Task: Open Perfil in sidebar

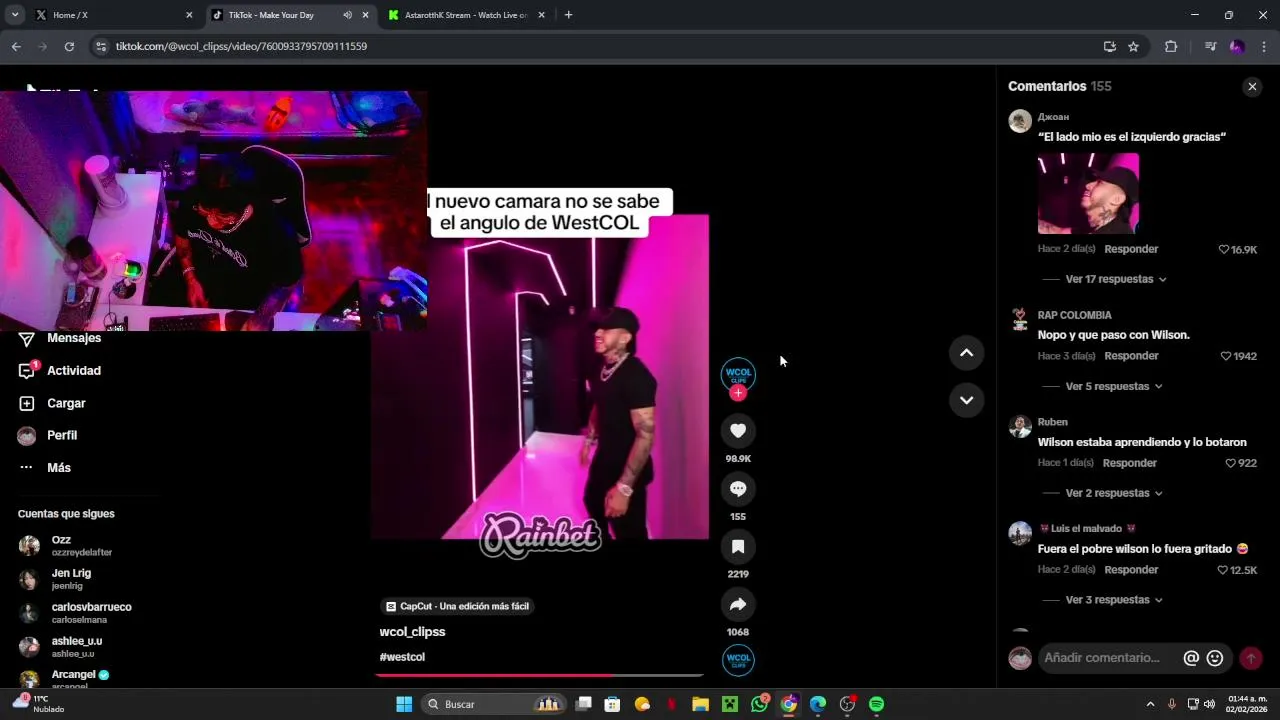Action: 60,436
